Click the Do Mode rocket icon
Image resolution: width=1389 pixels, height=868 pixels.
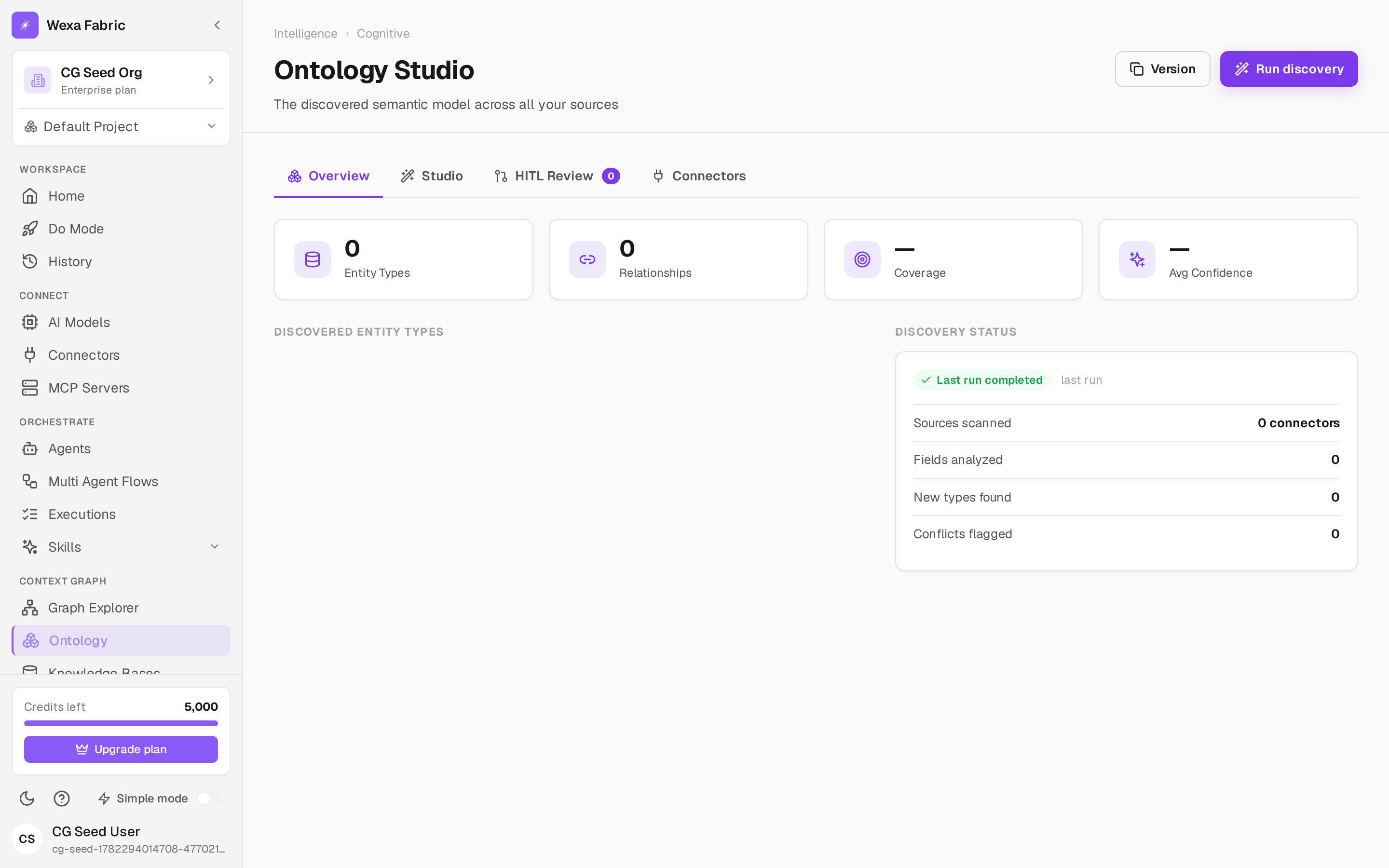point(30,229)
